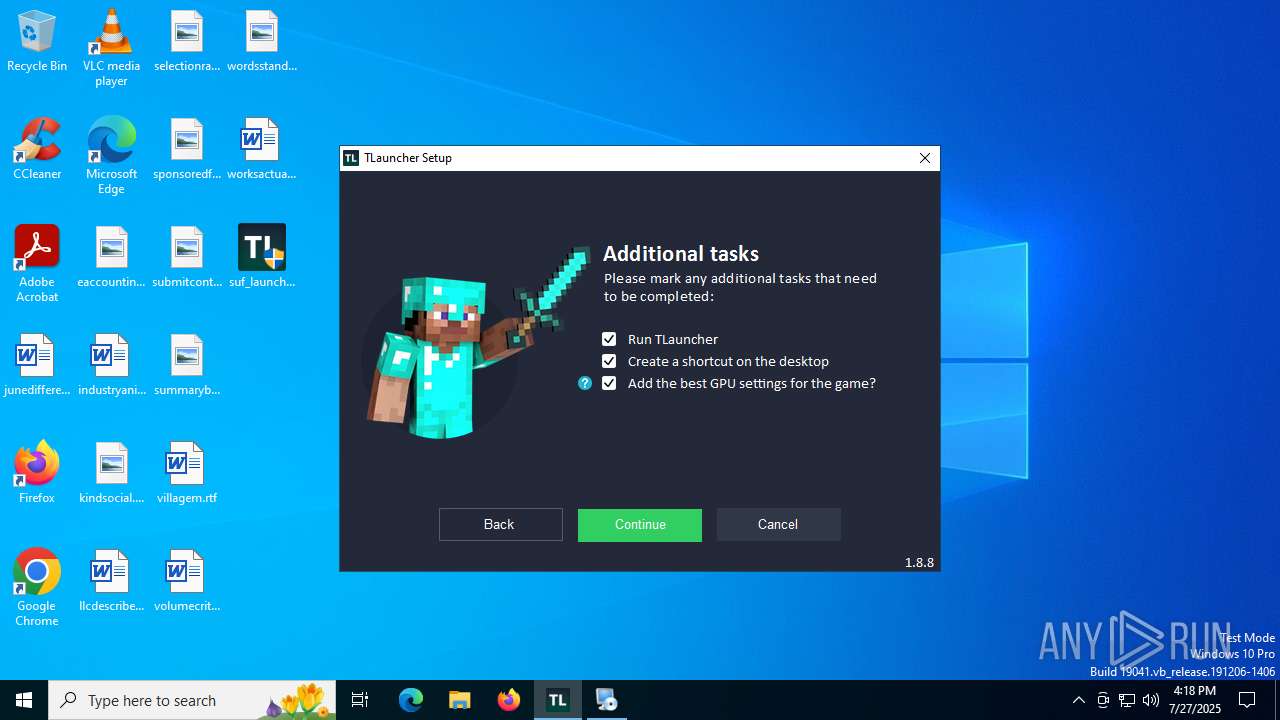Image resolution: width=1280 pixels, height=720 pixels.
Task: Select the kindsocial... image file on desktop
Action: [111, 473]
